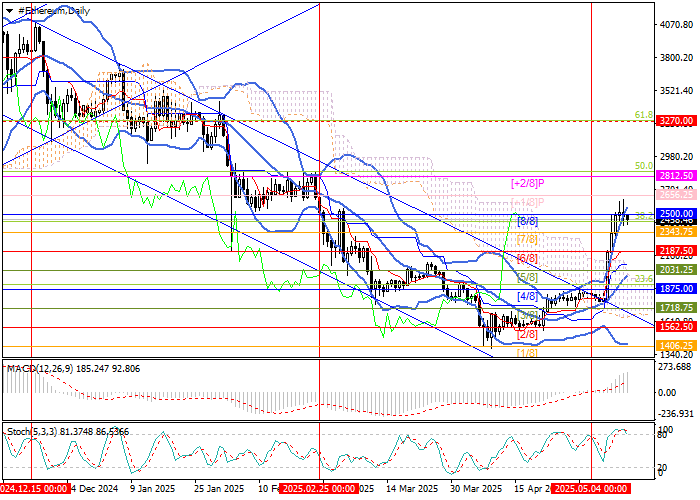The image size is (700, 500).
Task: Click the [4/8] Murrey level label
Action: [528, 296]
